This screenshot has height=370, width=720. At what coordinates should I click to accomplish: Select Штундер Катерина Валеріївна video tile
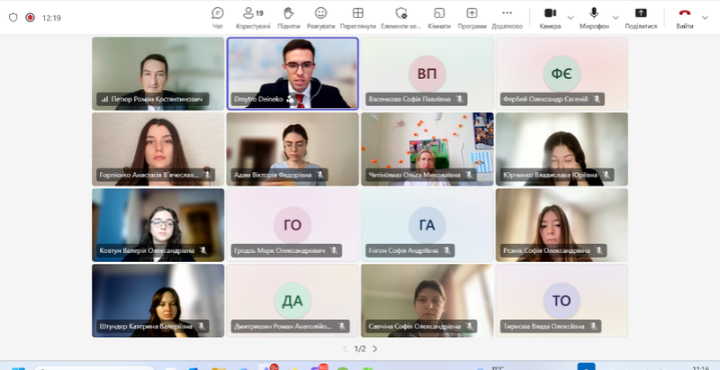click(x=158, y=301)
